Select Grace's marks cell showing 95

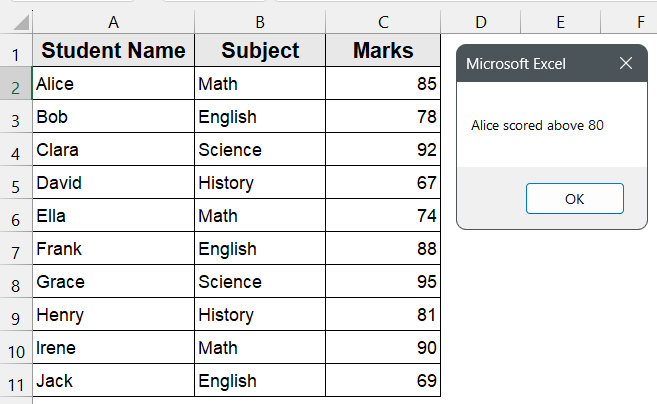382,282
